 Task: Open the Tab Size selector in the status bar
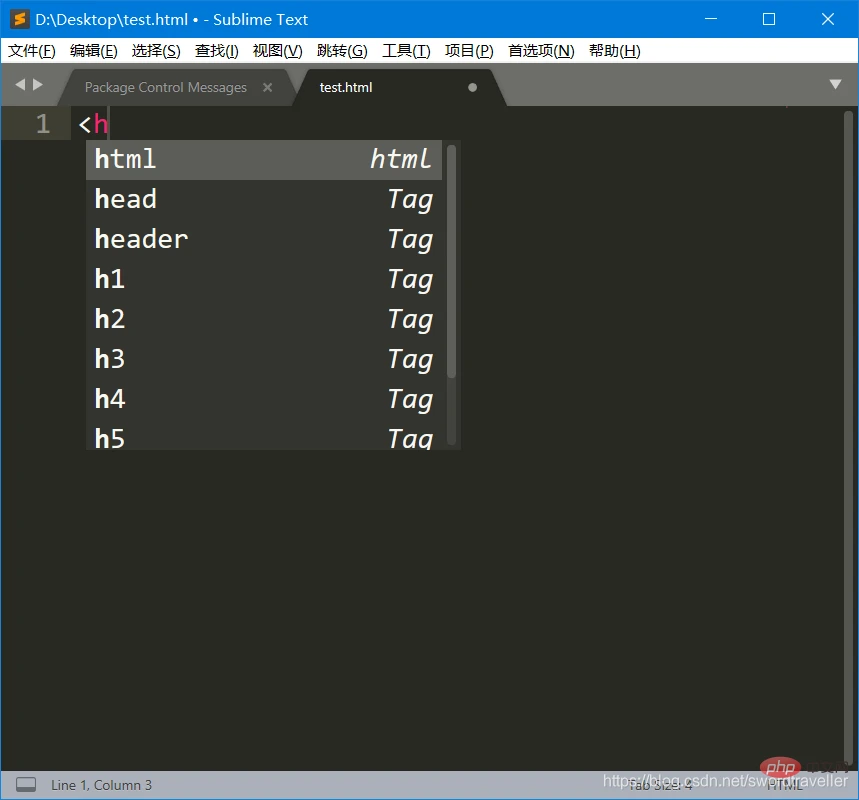coord(660,785)
